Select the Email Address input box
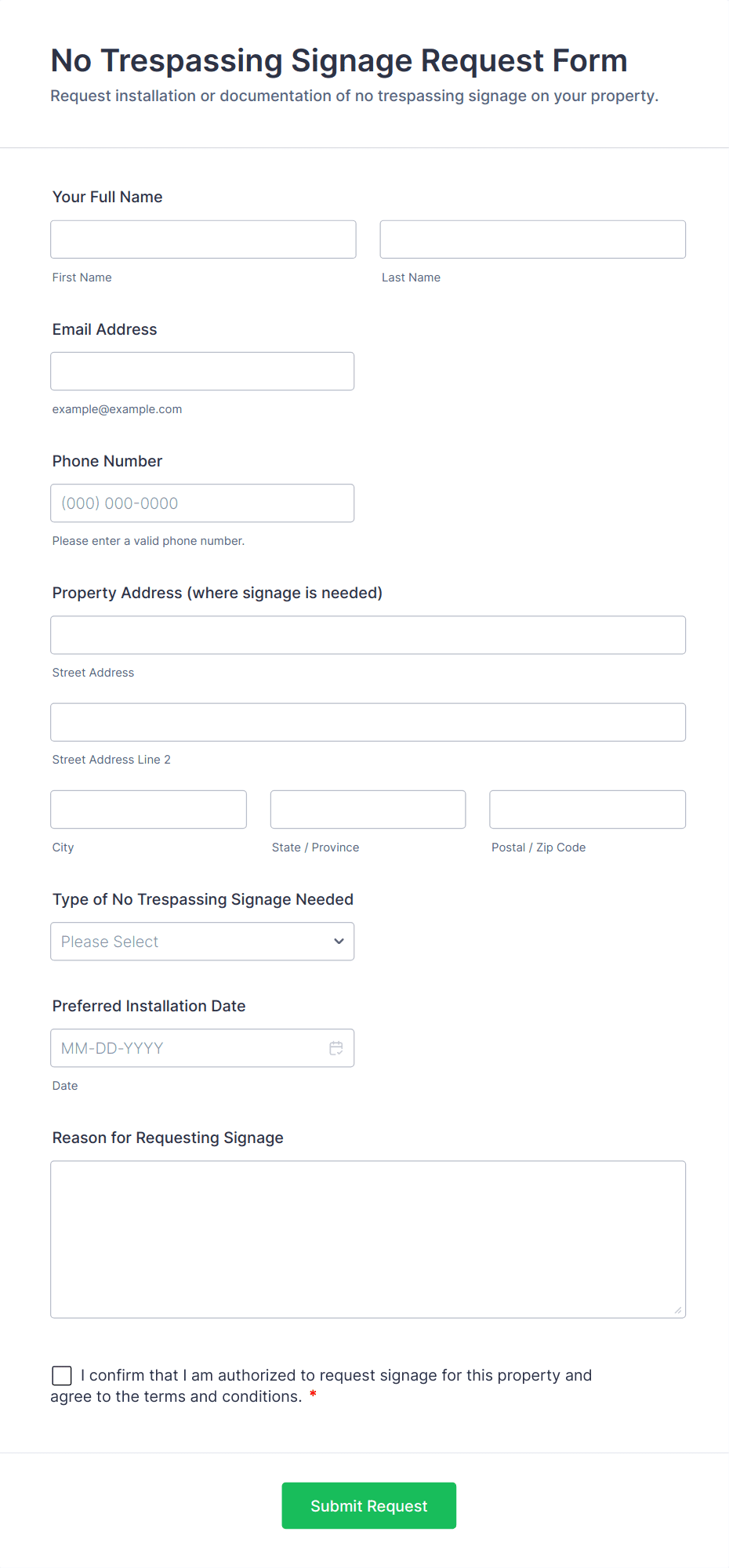The width and height of the screenshot is (729, 1568). [x=202, y=371]
